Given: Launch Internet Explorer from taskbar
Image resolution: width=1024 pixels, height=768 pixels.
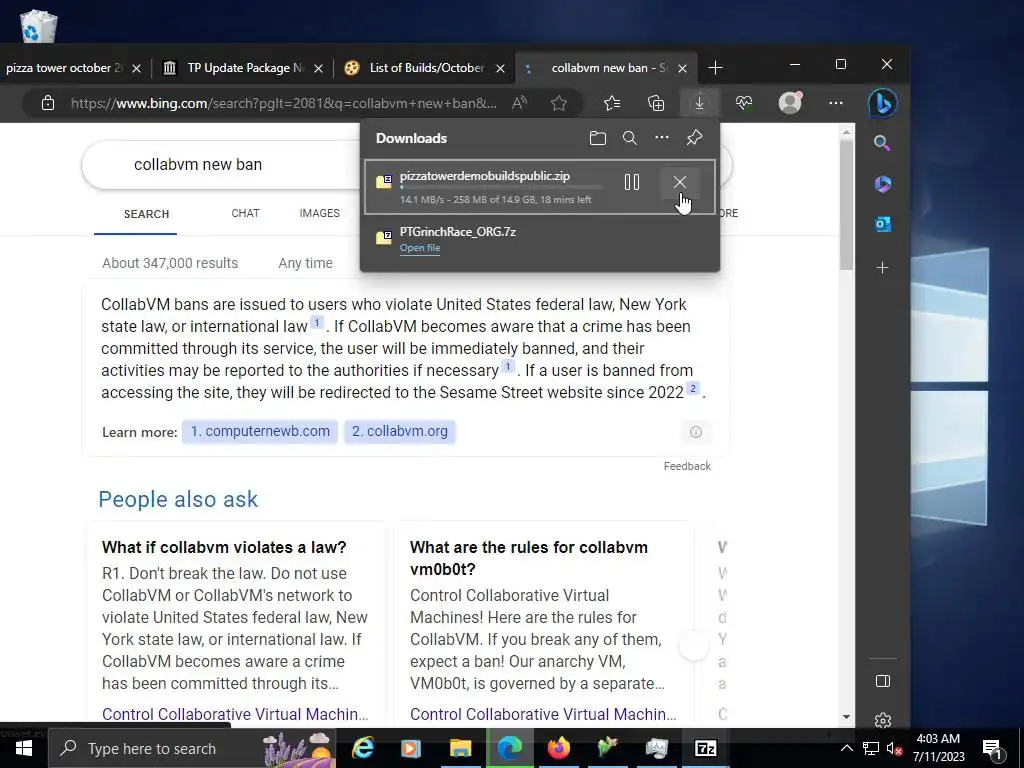Looking at the screenshot, I should (362, 748).
